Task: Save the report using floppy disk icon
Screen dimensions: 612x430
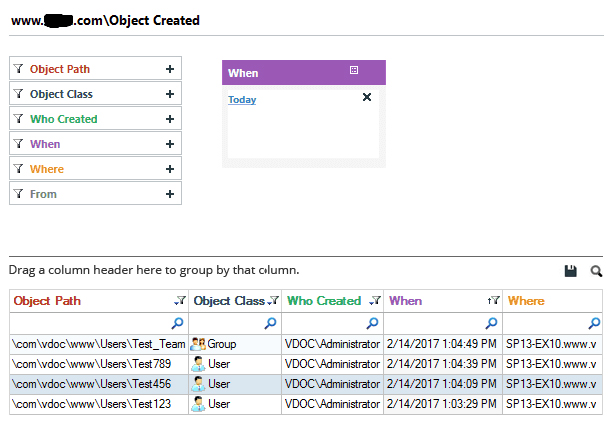Action: point(571,271)
